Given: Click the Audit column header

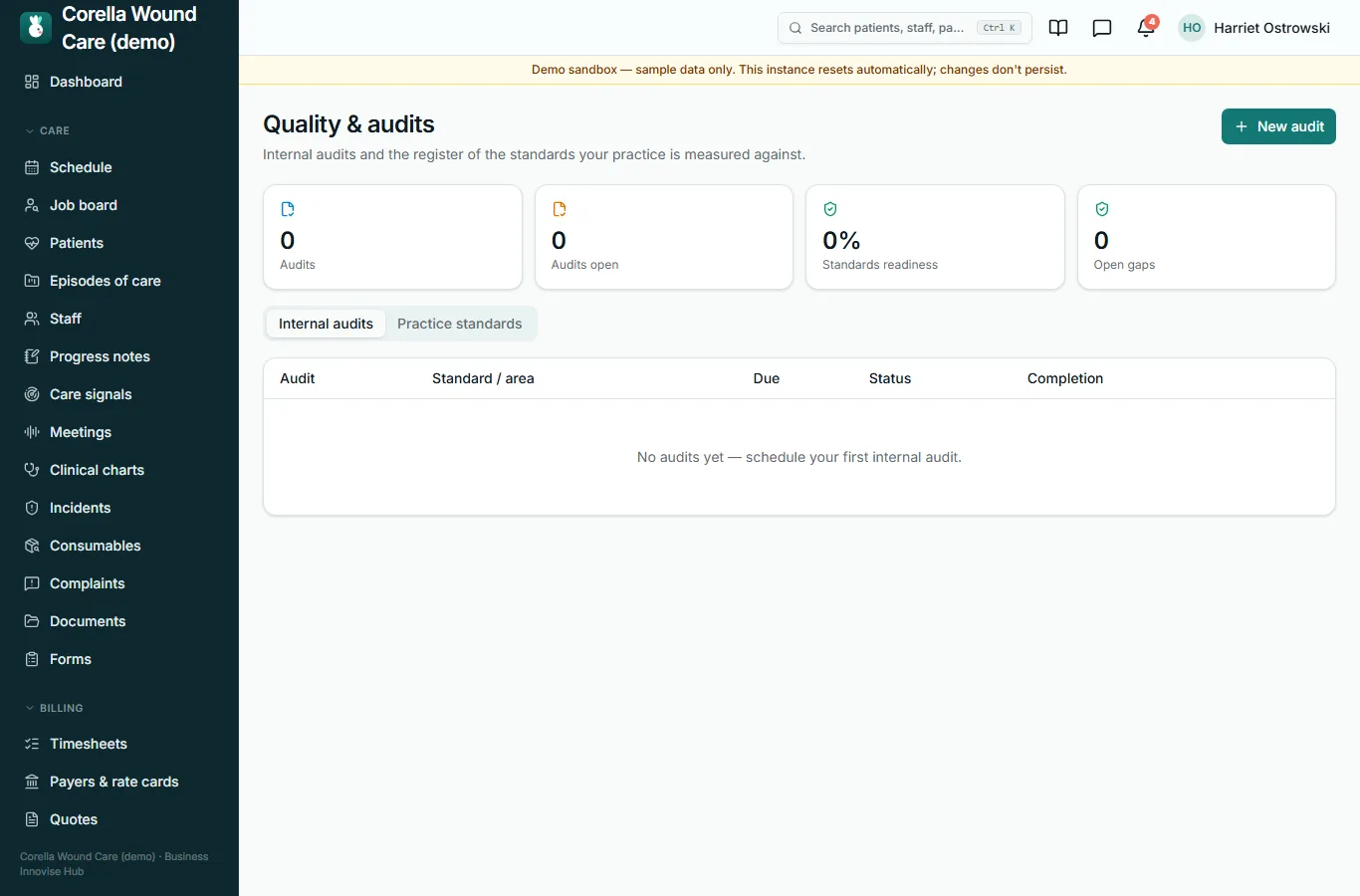Looking at the screenshot, I should coord(298,378).
